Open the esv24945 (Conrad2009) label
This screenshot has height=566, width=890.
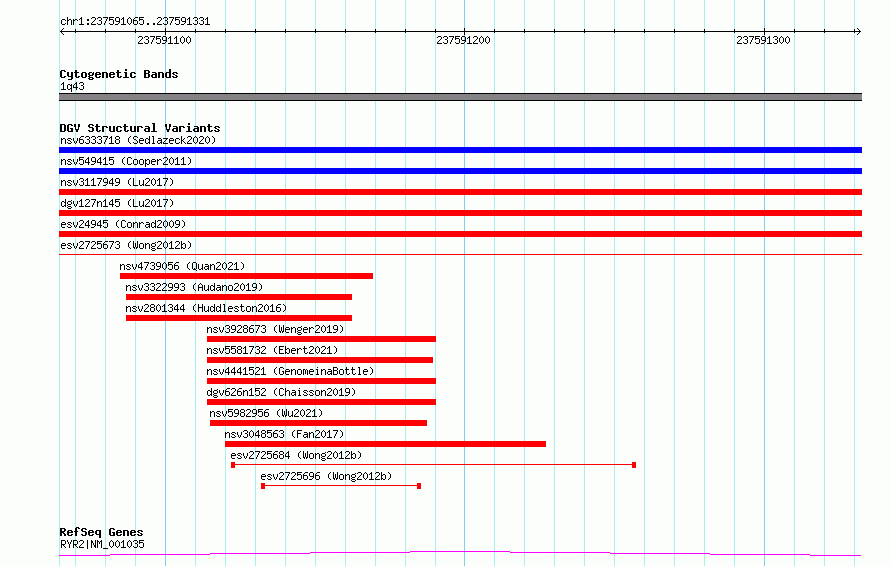tap(123, 224)
